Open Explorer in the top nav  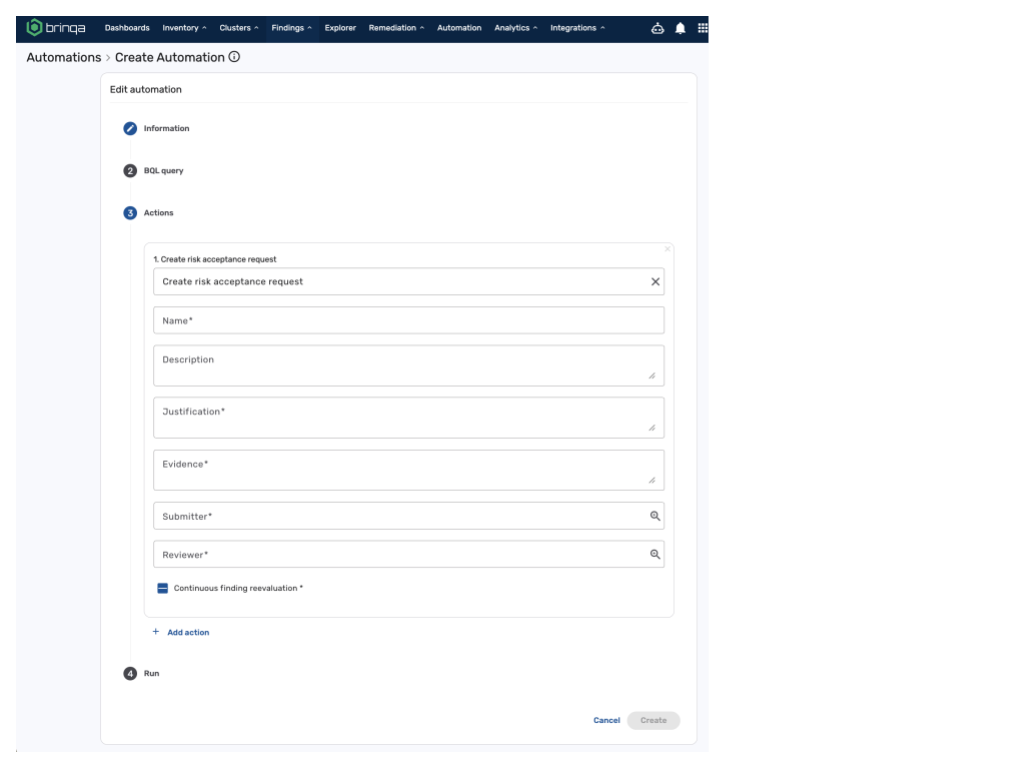340,28
